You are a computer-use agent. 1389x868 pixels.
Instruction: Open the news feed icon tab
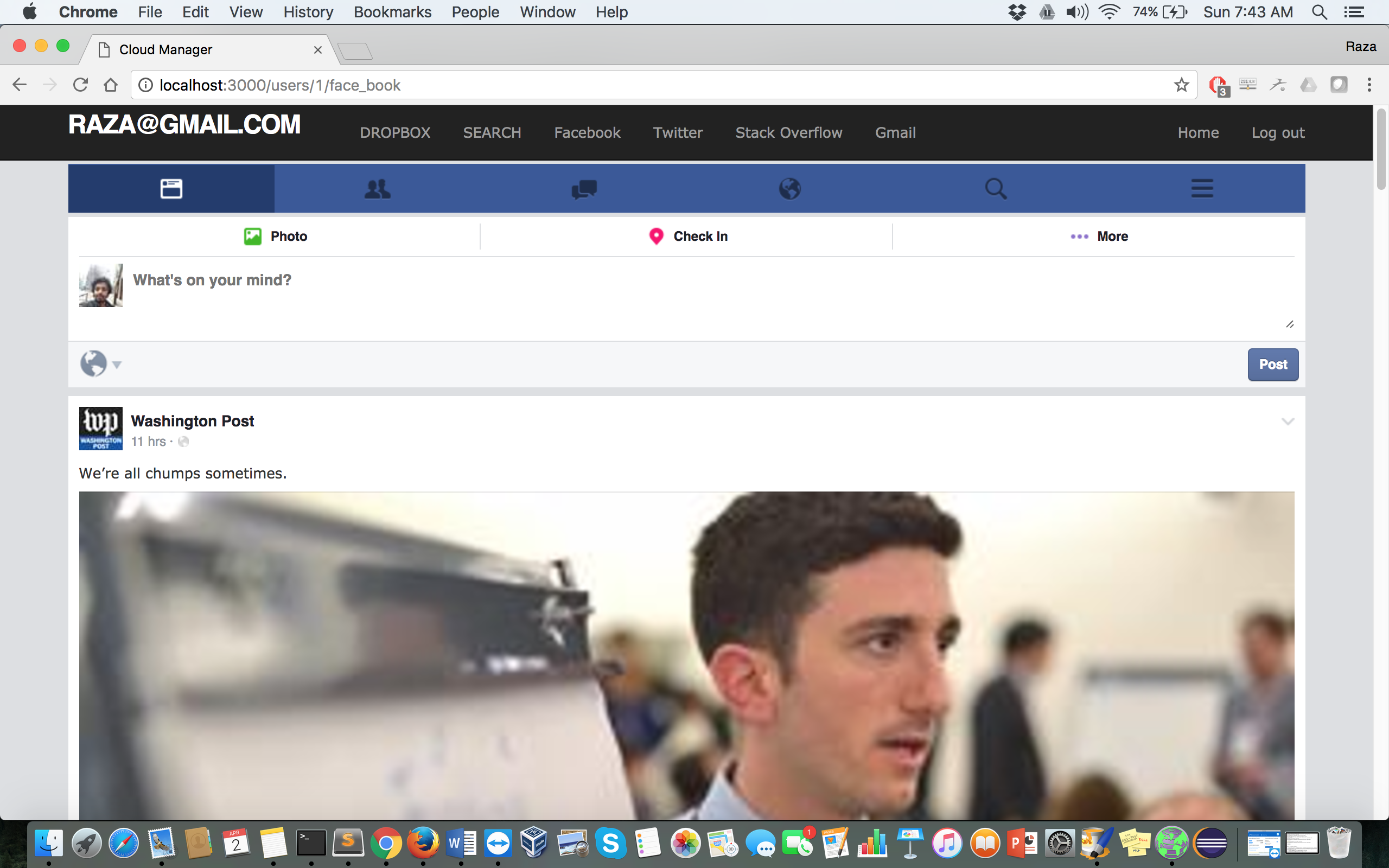[x=171, y=188]
